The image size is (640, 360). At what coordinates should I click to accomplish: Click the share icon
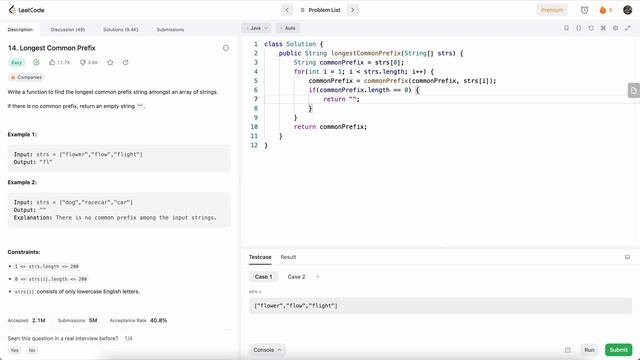pyautogui.click(x=125, y=62)
